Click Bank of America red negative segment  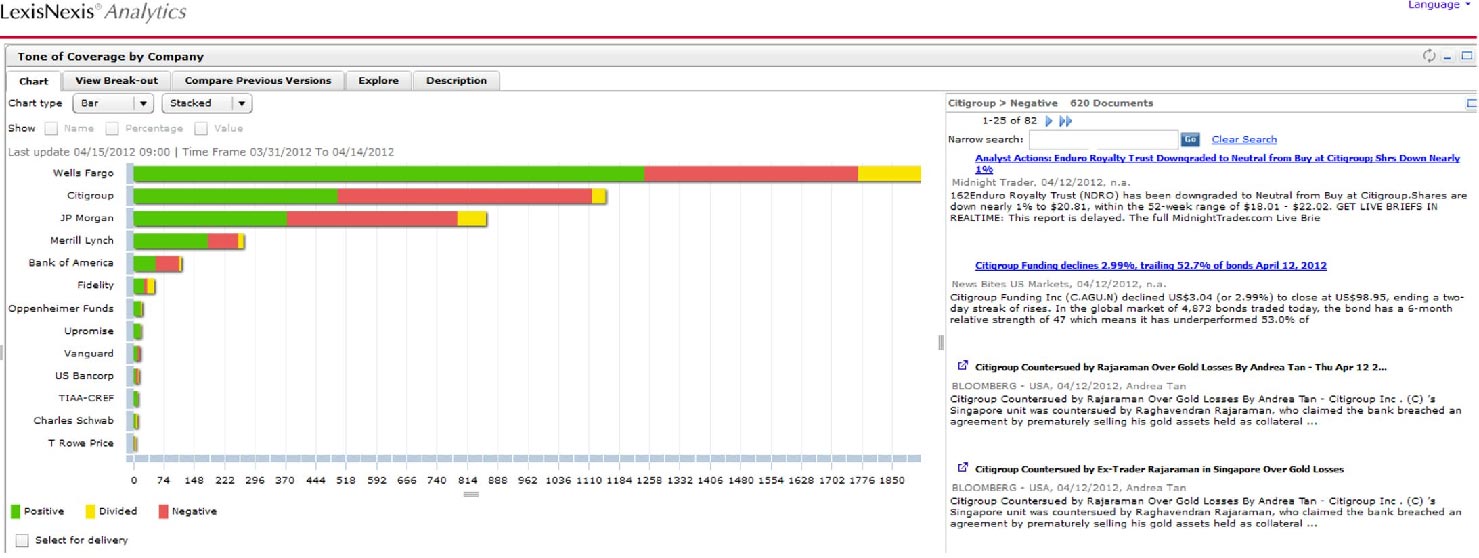(x=168, y=264)
